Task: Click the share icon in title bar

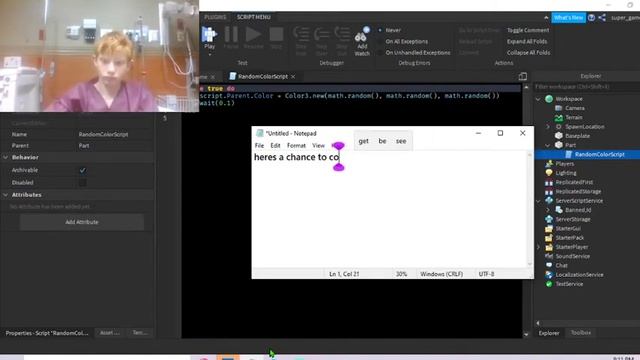Action: [602, 18]
